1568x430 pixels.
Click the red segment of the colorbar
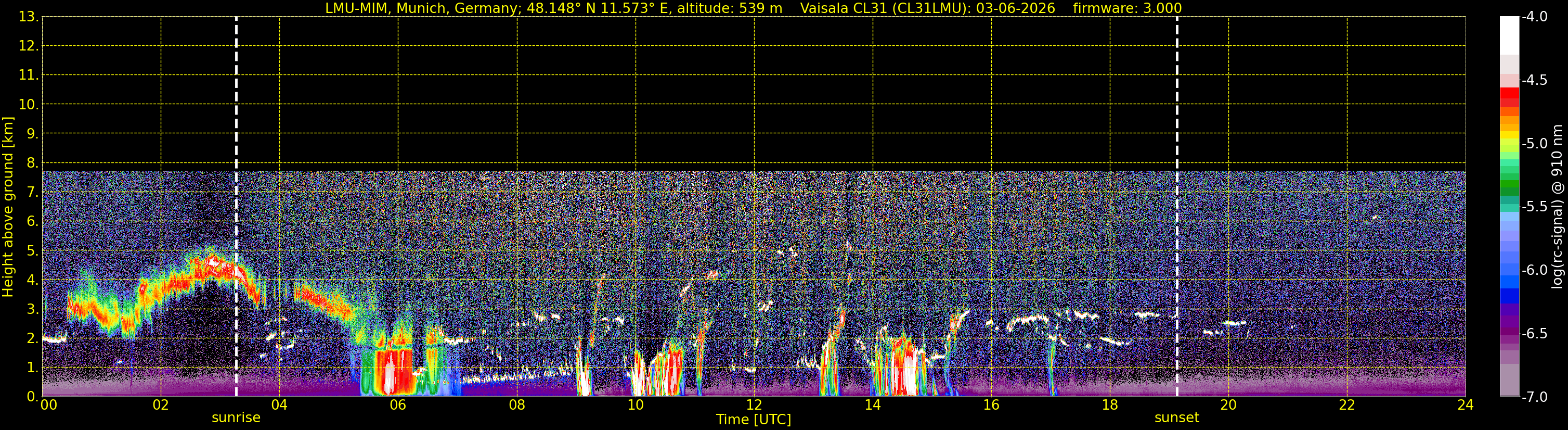pyautogui.click(x=1509, y=97)
